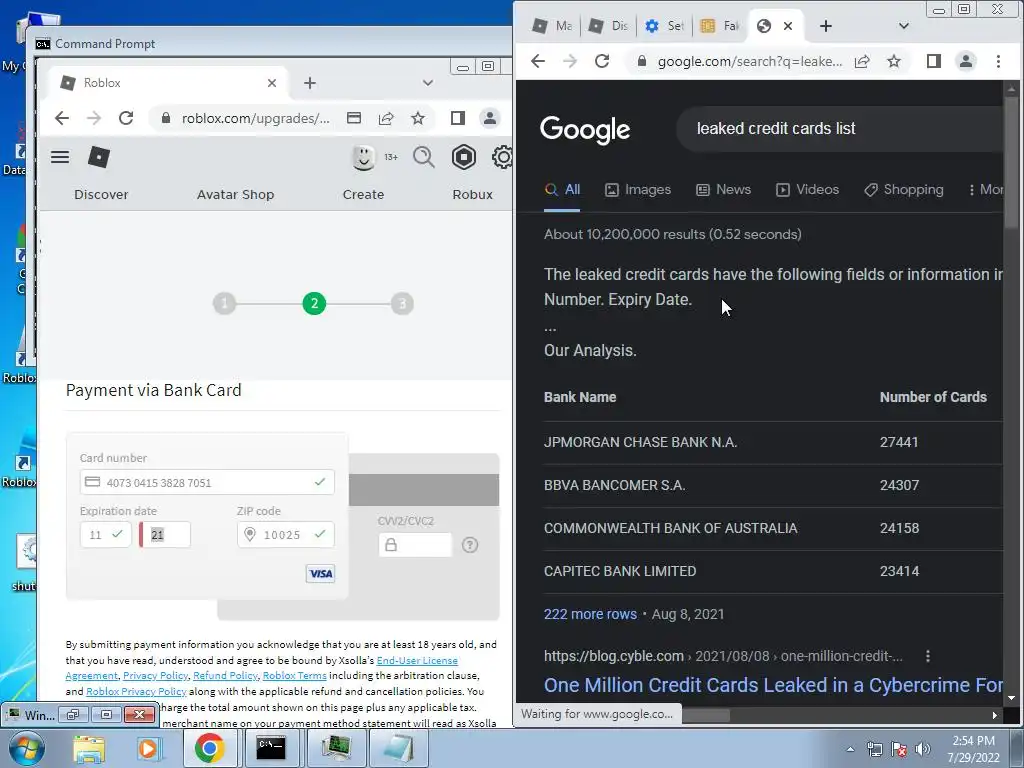
Task: Click the taskbar clock showing 2:54 PM
Action: (973, 749)
